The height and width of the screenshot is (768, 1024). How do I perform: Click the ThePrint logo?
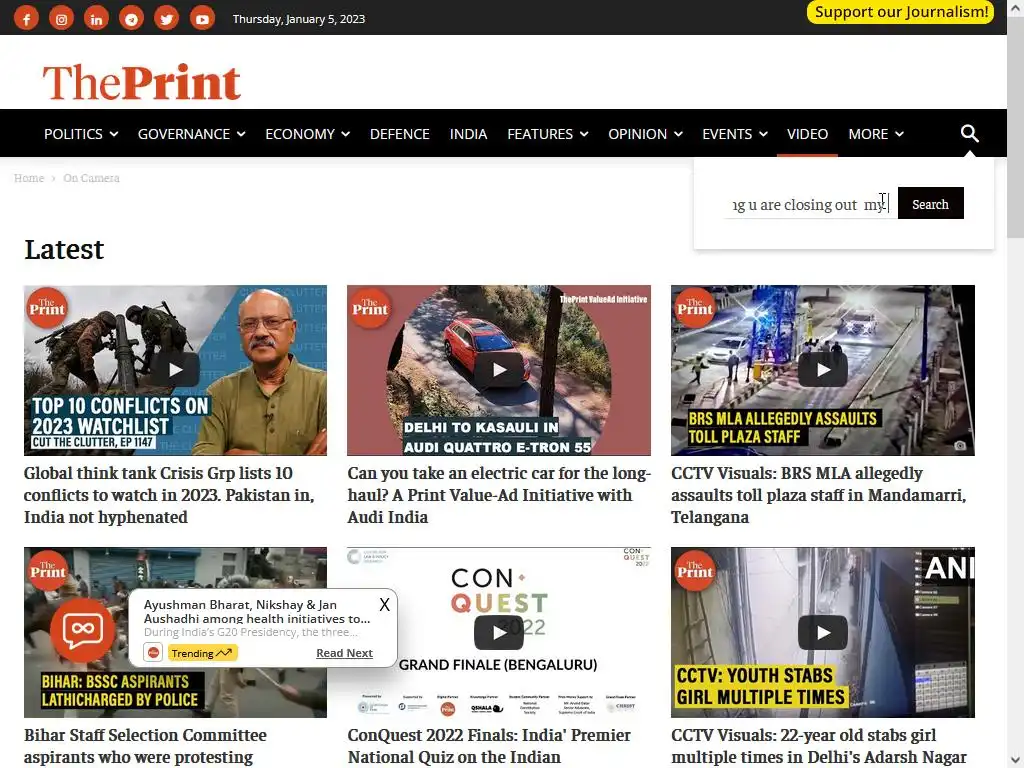click(x=142, y=82)
